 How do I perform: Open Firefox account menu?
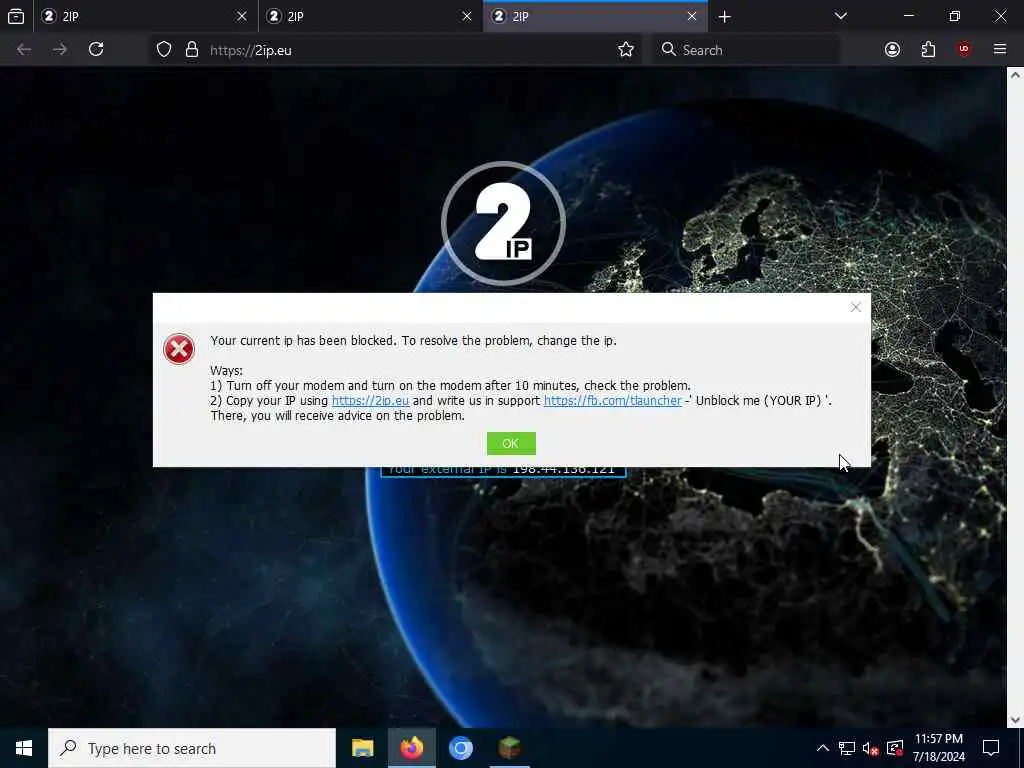tap(892, 50)
